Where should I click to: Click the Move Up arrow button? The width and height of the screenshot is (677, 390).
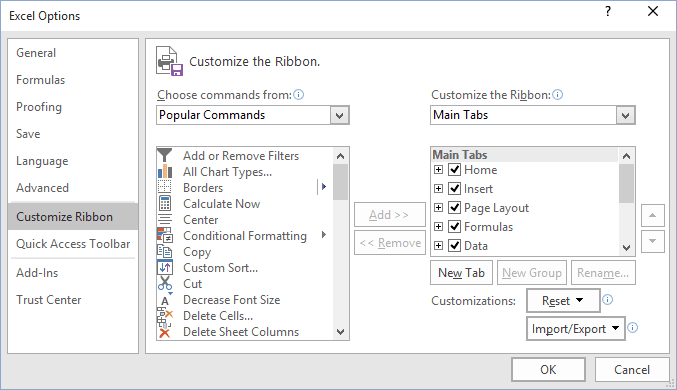click(652, 215)
